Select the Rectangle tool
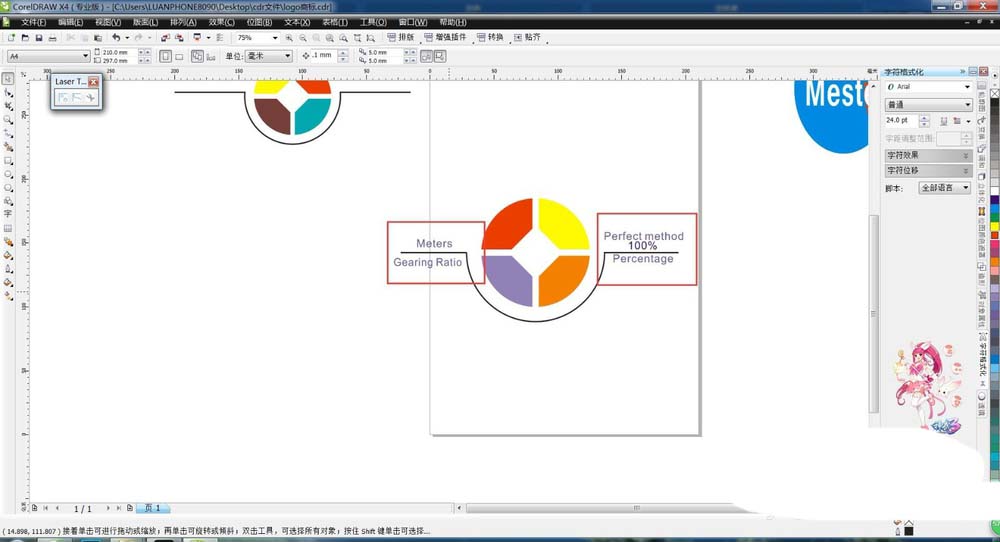1000x542 pixels. click(8, 161)
